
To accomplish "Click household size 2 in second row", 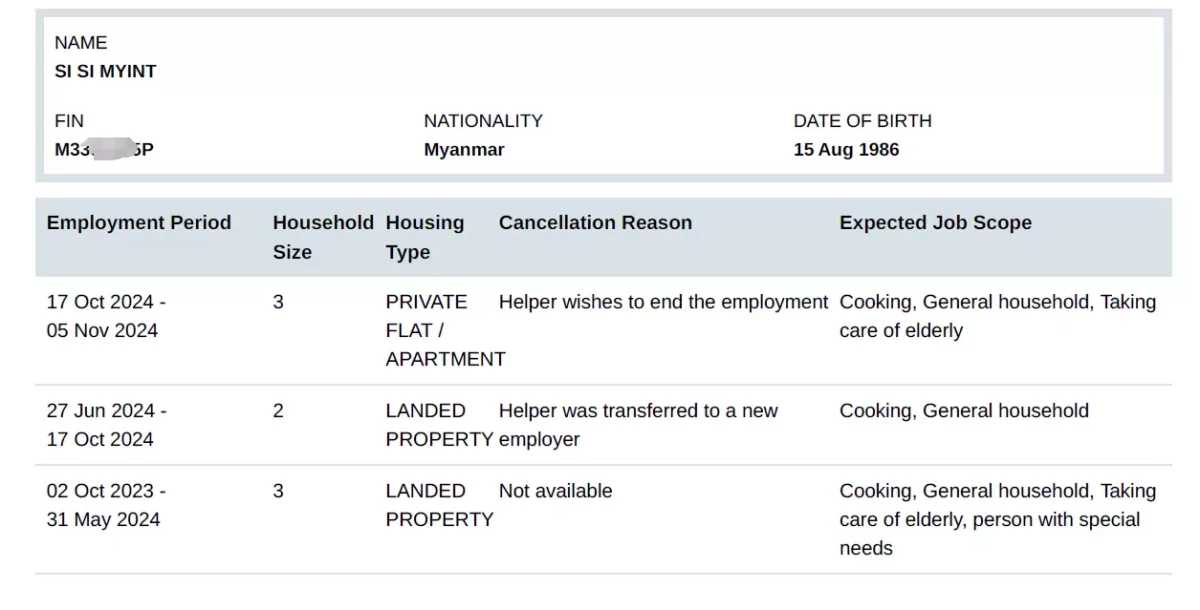I will click(278, 411).
